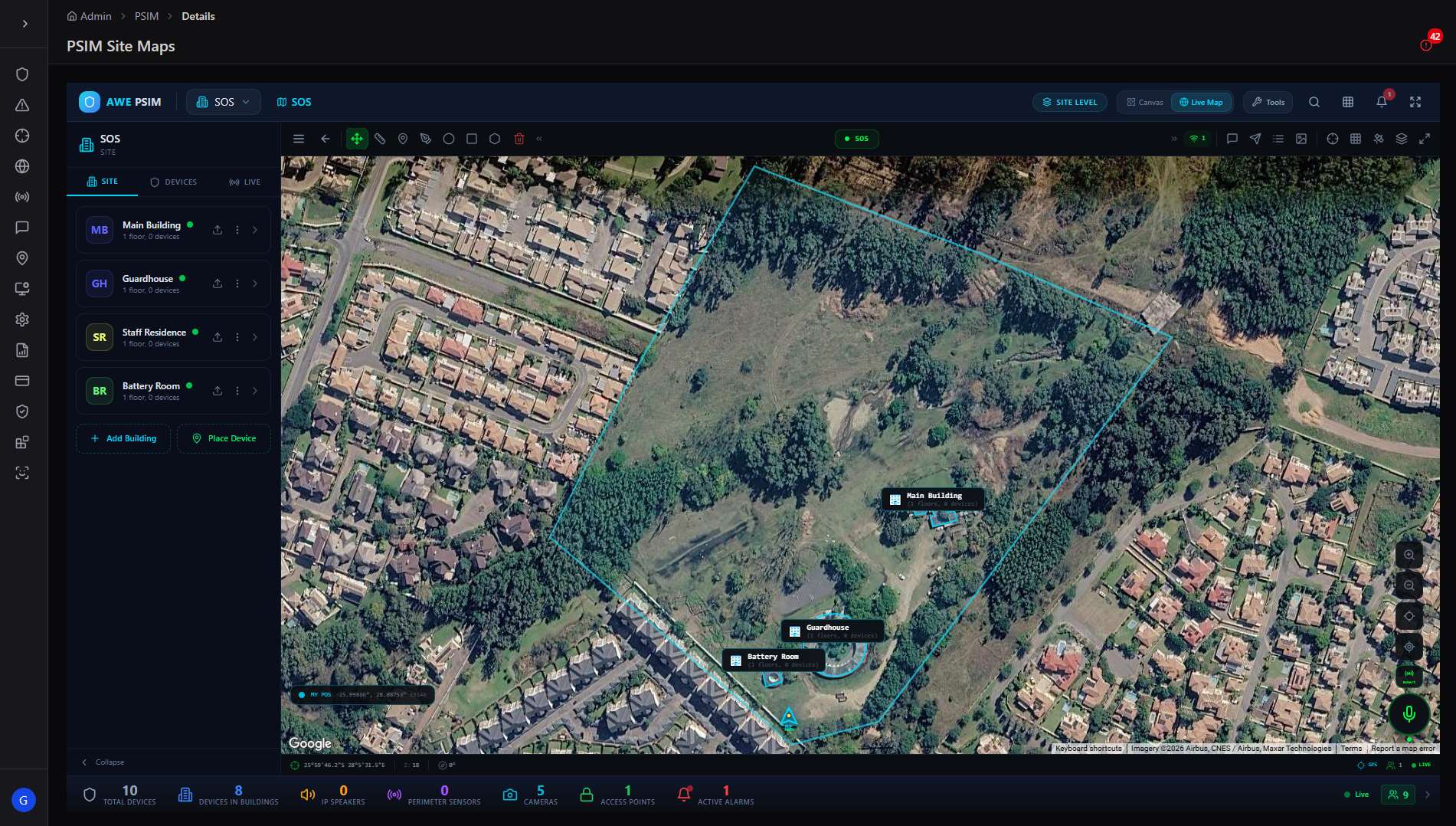Click the green microphone button
This screenshot has width=1456, height=826.
pyautogui.click(x=1409, y=714)
